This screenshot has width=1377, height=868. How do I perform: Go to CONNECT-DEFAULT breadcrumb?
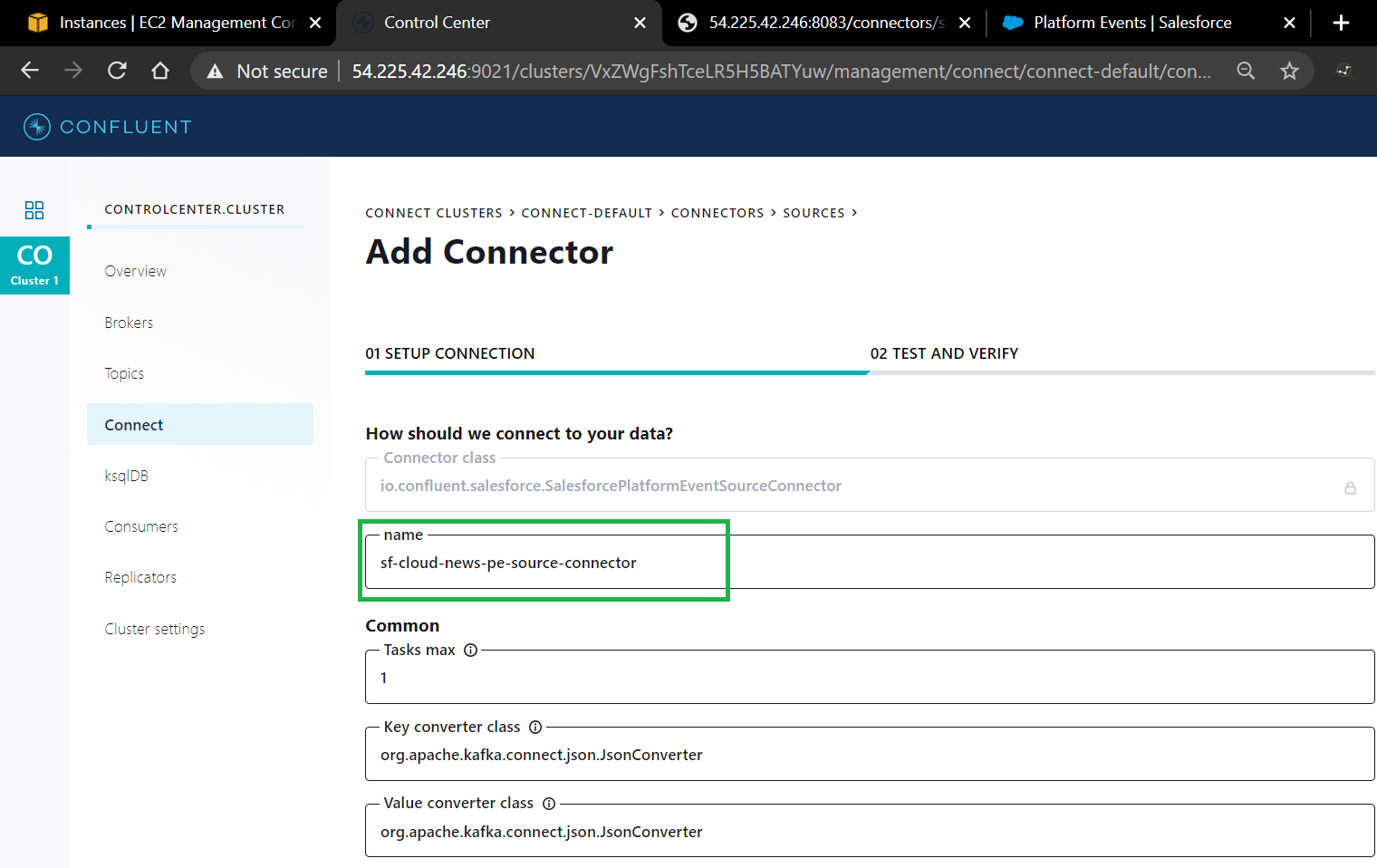[586, 213]
